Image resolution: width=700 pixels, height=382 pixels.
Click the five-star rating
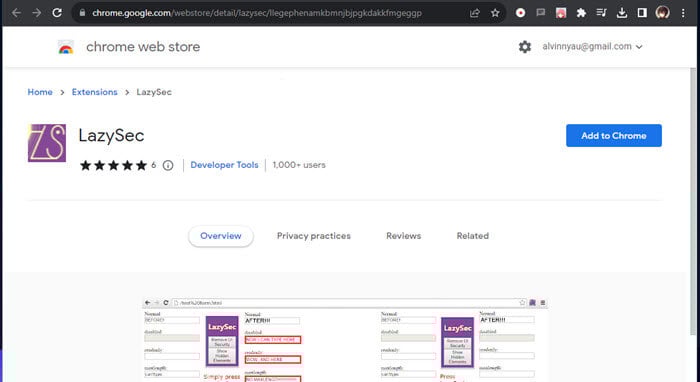point(113,165)
